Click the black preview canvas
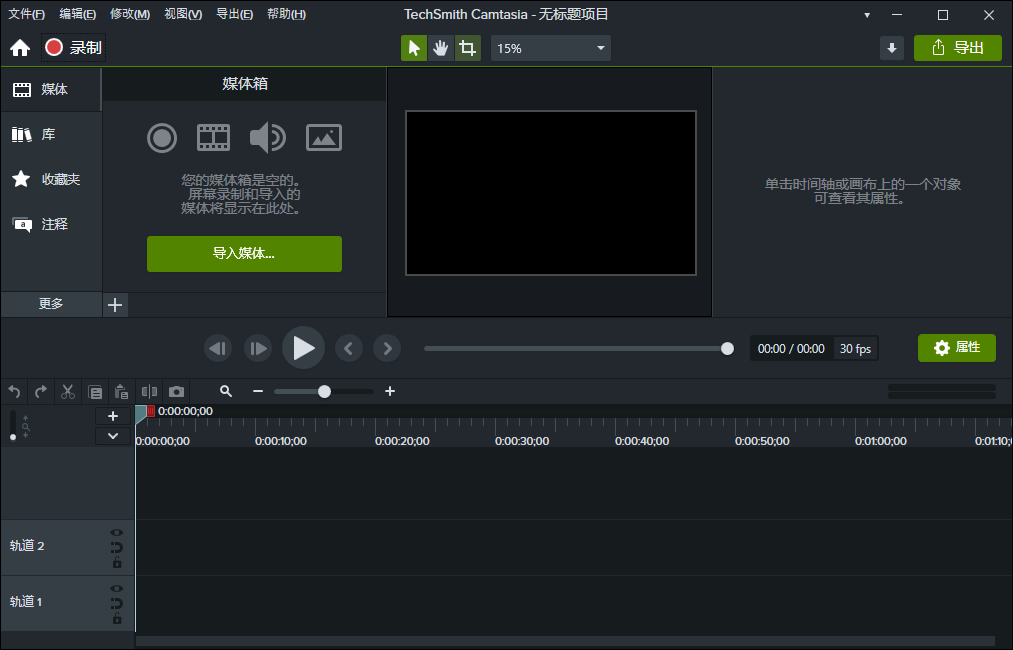1013x650 pixels. (550, 193)
